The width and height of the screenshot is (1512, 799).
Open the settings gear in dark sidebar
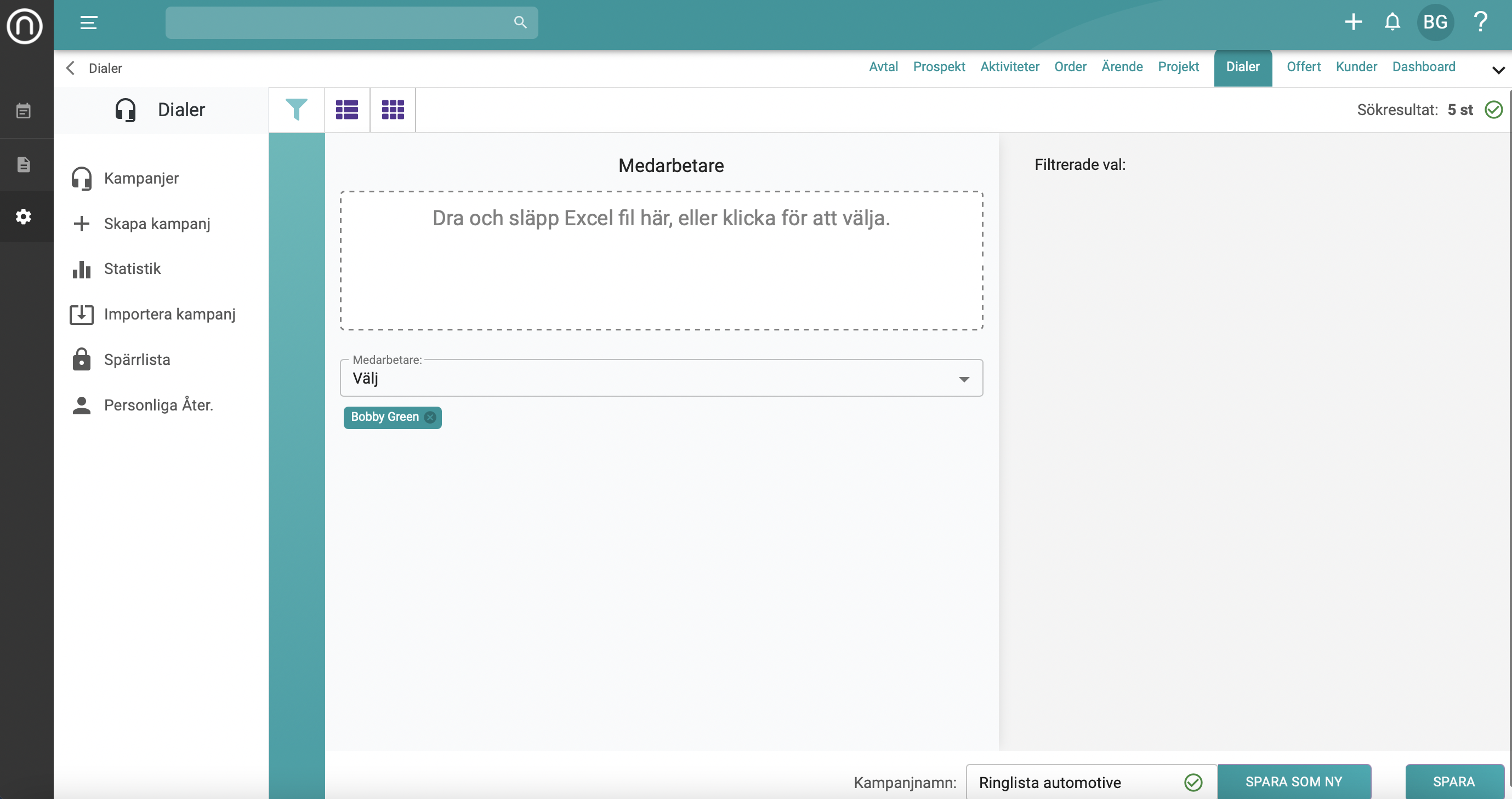pyautogui.click(x=24, y=216)
